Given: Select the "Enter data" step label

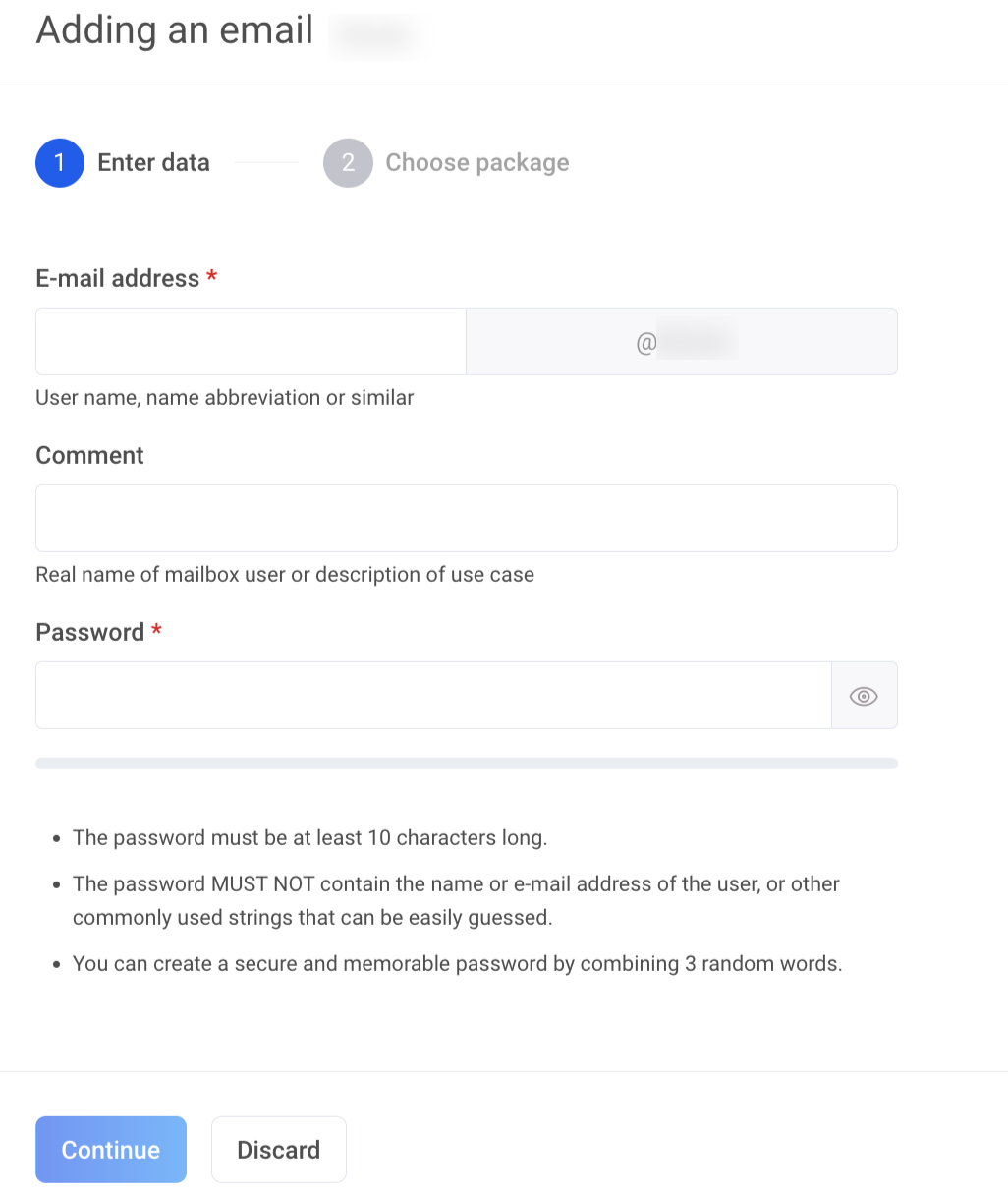Looking at the screenshot, I should [x=153, y=163].
